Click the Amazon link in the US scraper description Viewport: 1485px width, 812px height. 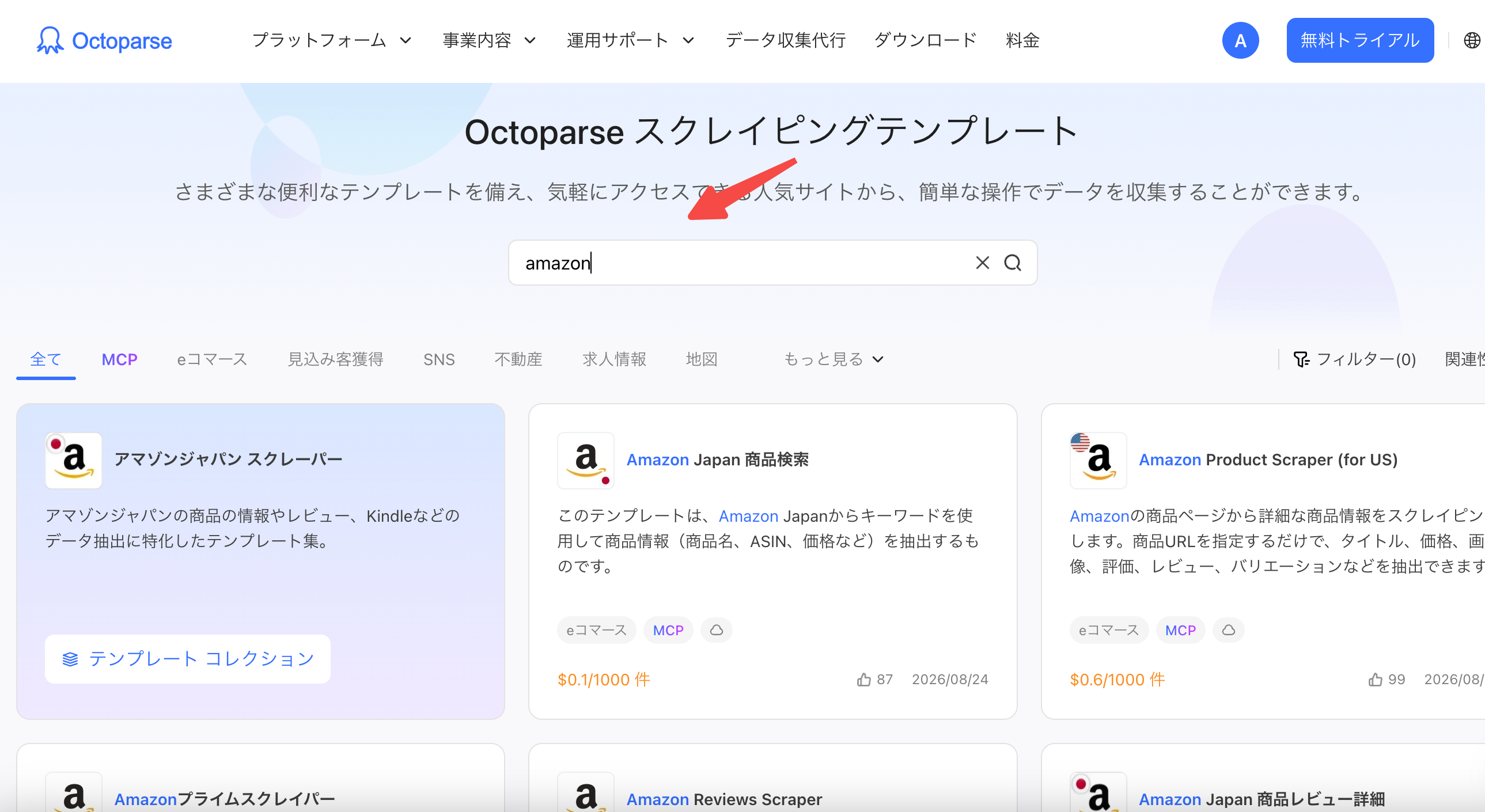1098,516
